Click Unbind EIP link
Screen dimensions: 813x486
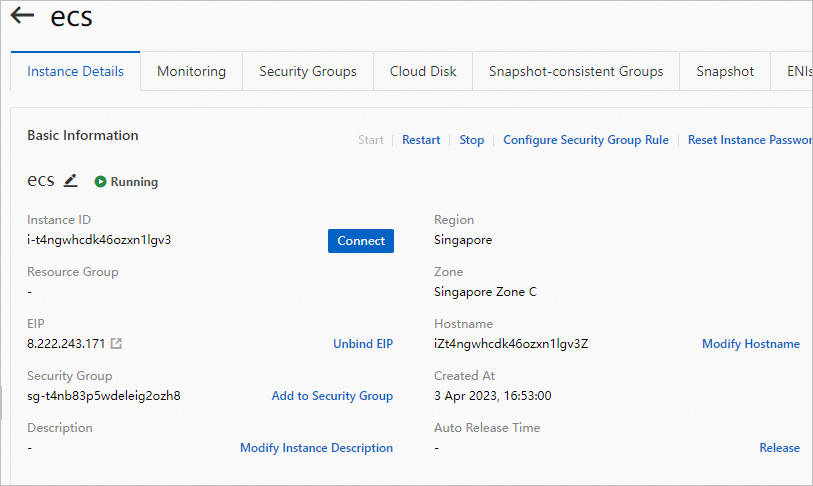tap(363, 344)
